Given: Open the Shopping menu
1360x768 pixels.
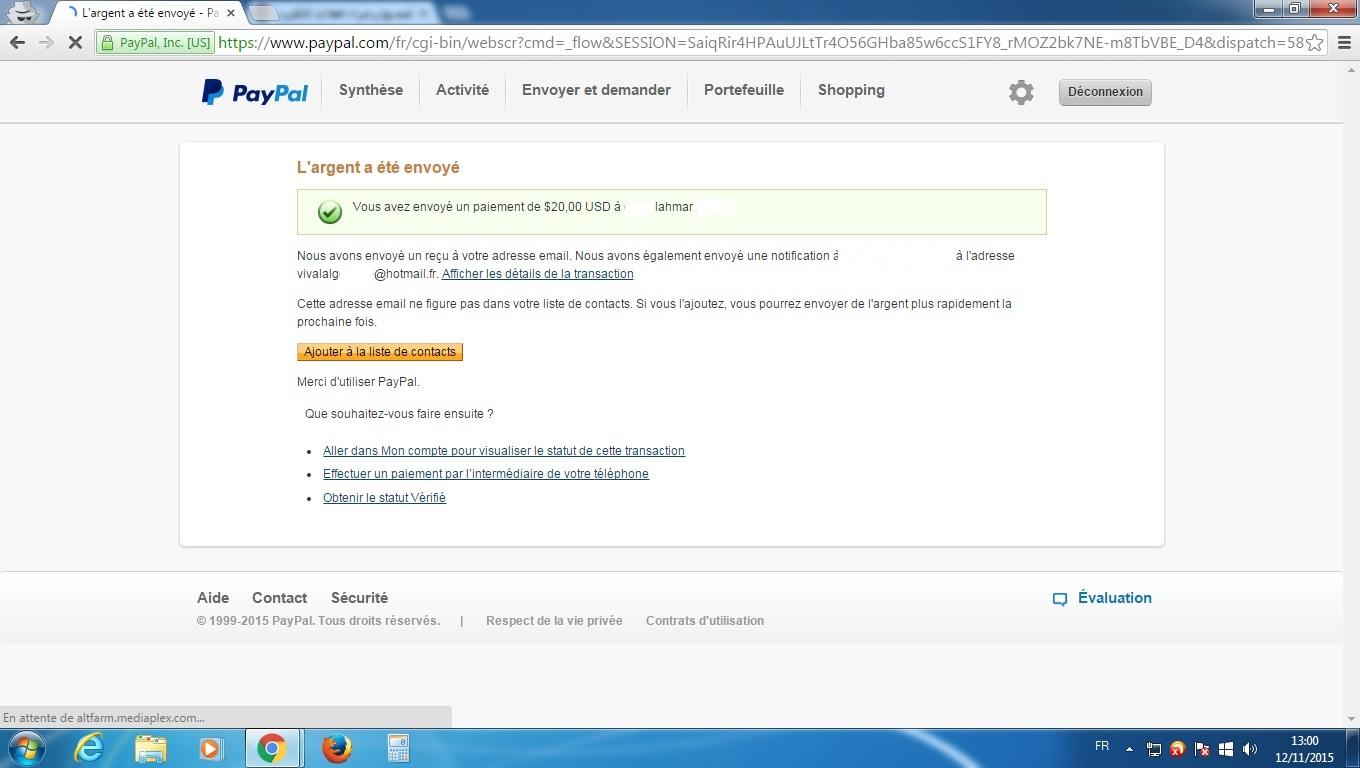Looking at the screenshot, I should 851,90.
